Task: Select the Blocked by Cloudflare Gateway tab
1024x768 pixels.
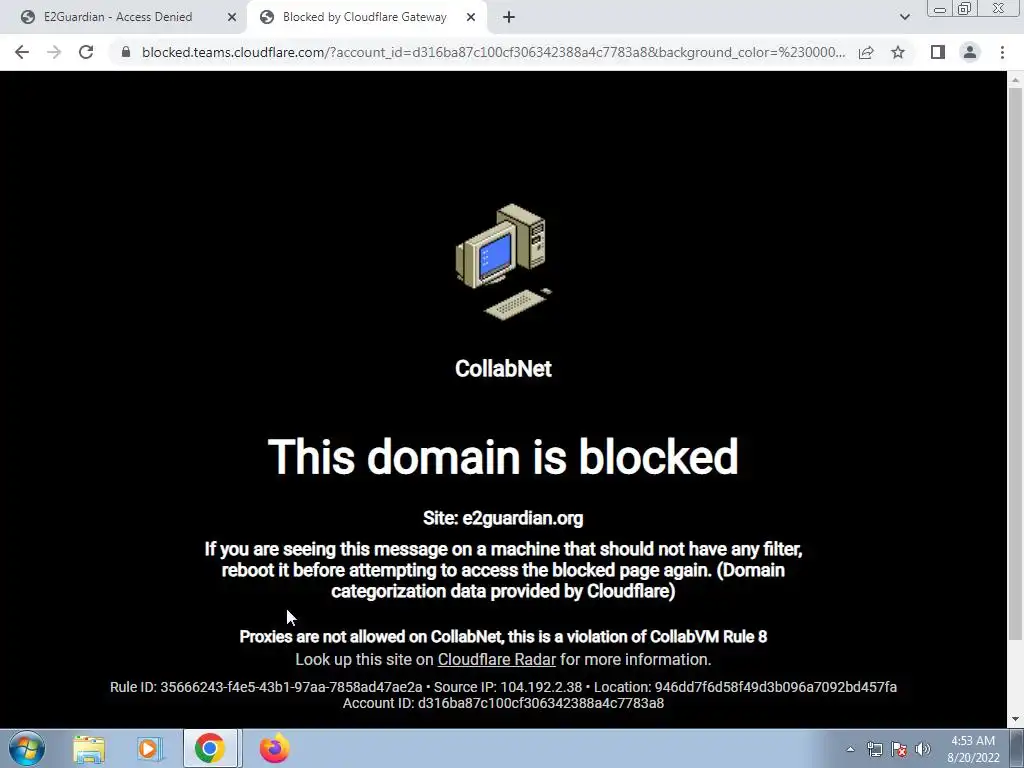Action: 364,17
